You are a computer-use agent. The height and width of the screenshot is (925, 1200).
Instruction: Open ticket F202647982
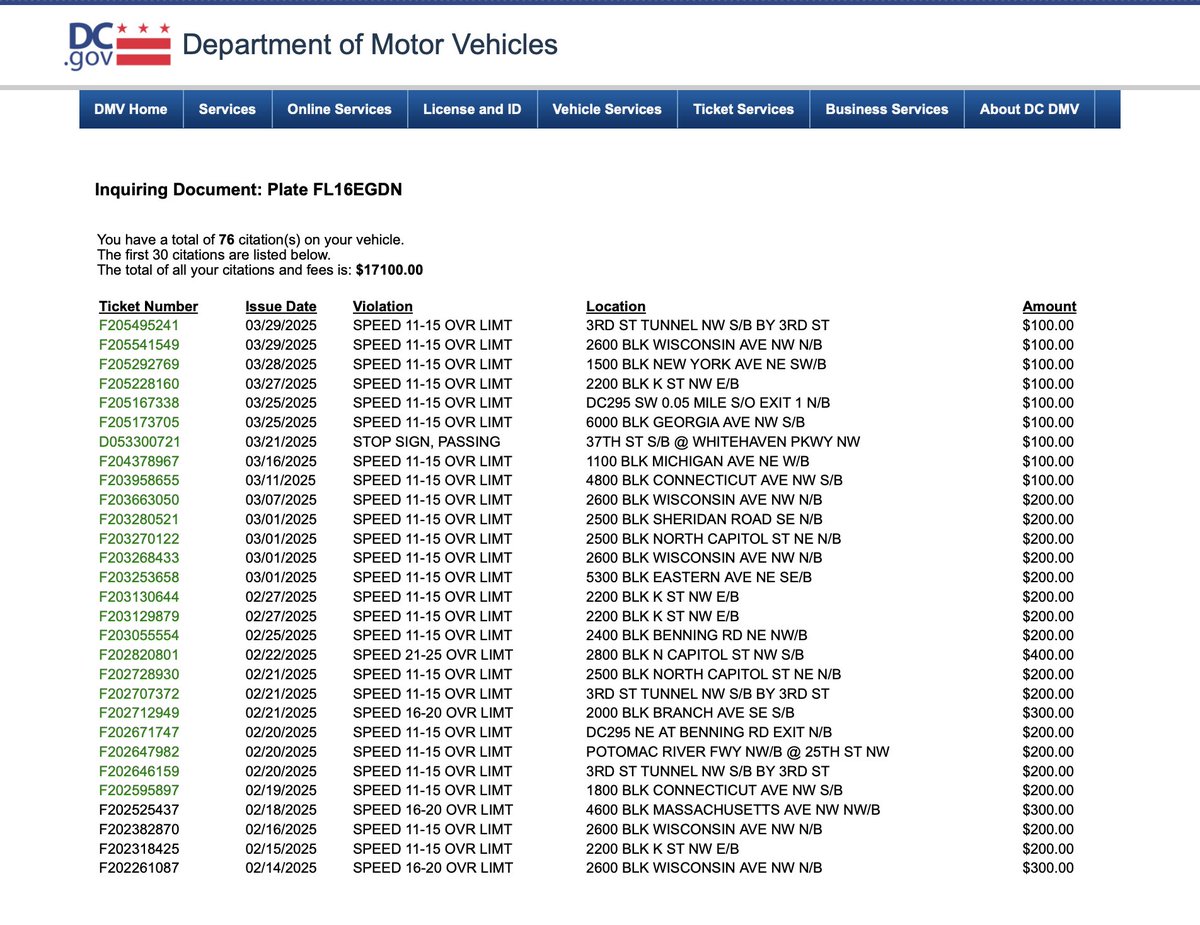[x=139, y=751]
